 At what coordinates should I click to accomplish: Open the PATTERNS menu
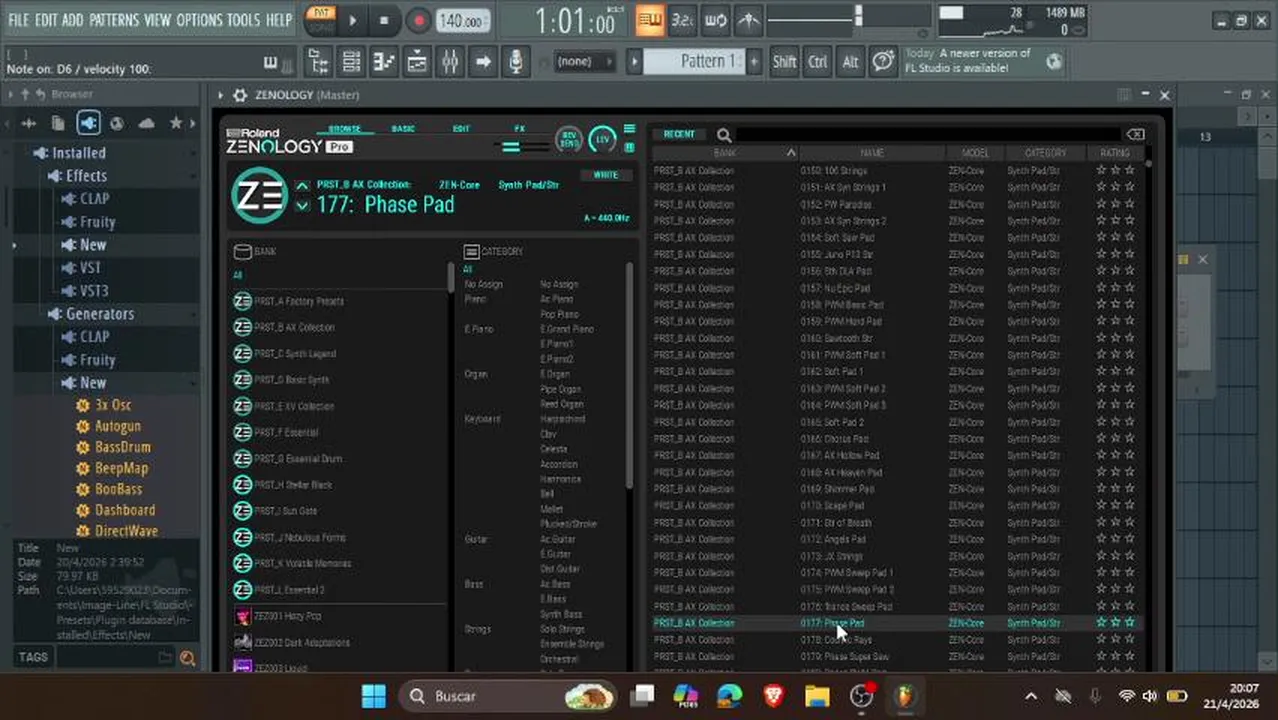(x=114, y=20)
